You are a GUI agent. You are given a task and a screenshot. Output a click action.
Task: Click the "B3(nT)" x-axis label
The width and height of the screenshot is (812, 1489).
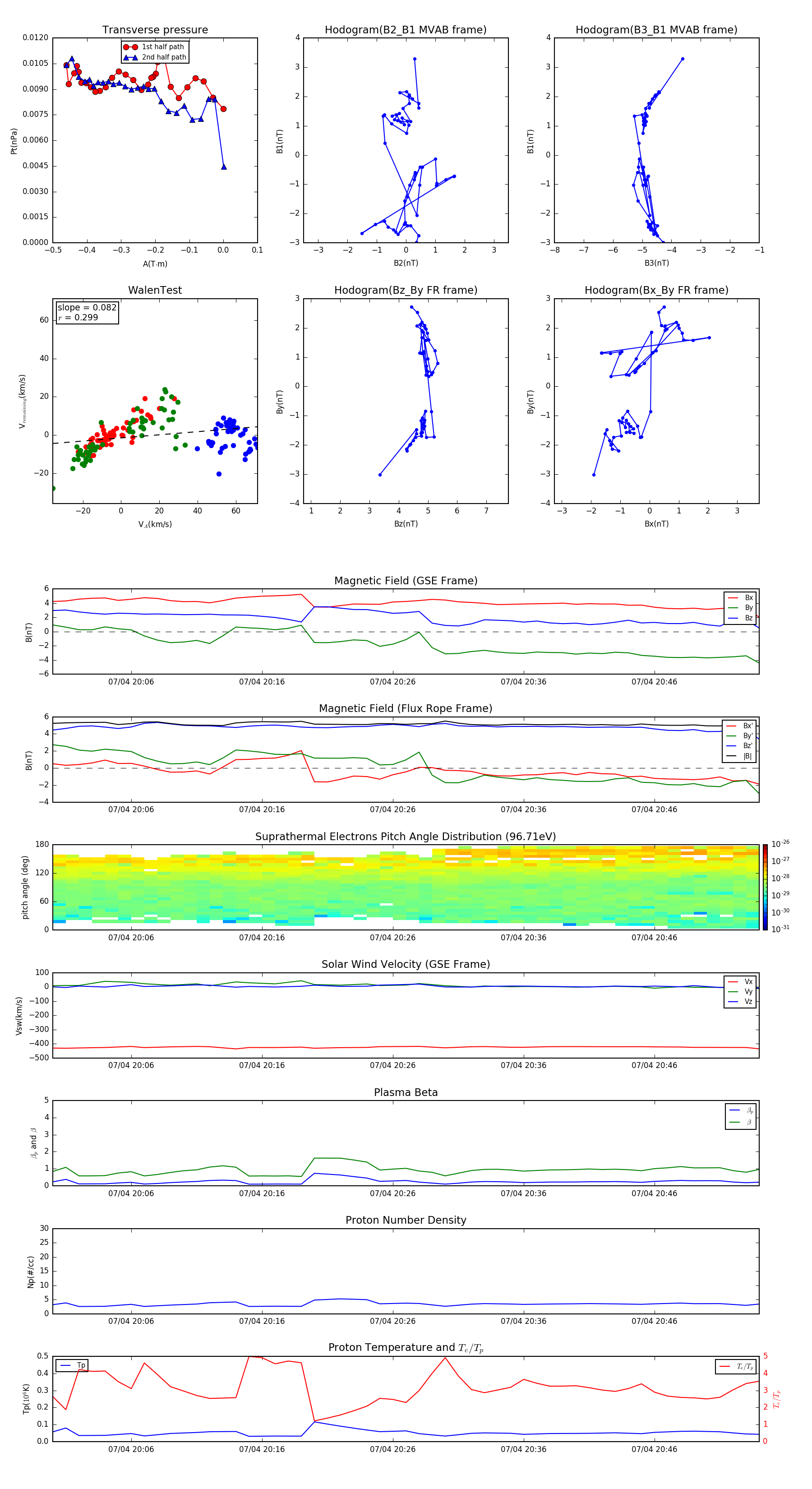[656, 263]
